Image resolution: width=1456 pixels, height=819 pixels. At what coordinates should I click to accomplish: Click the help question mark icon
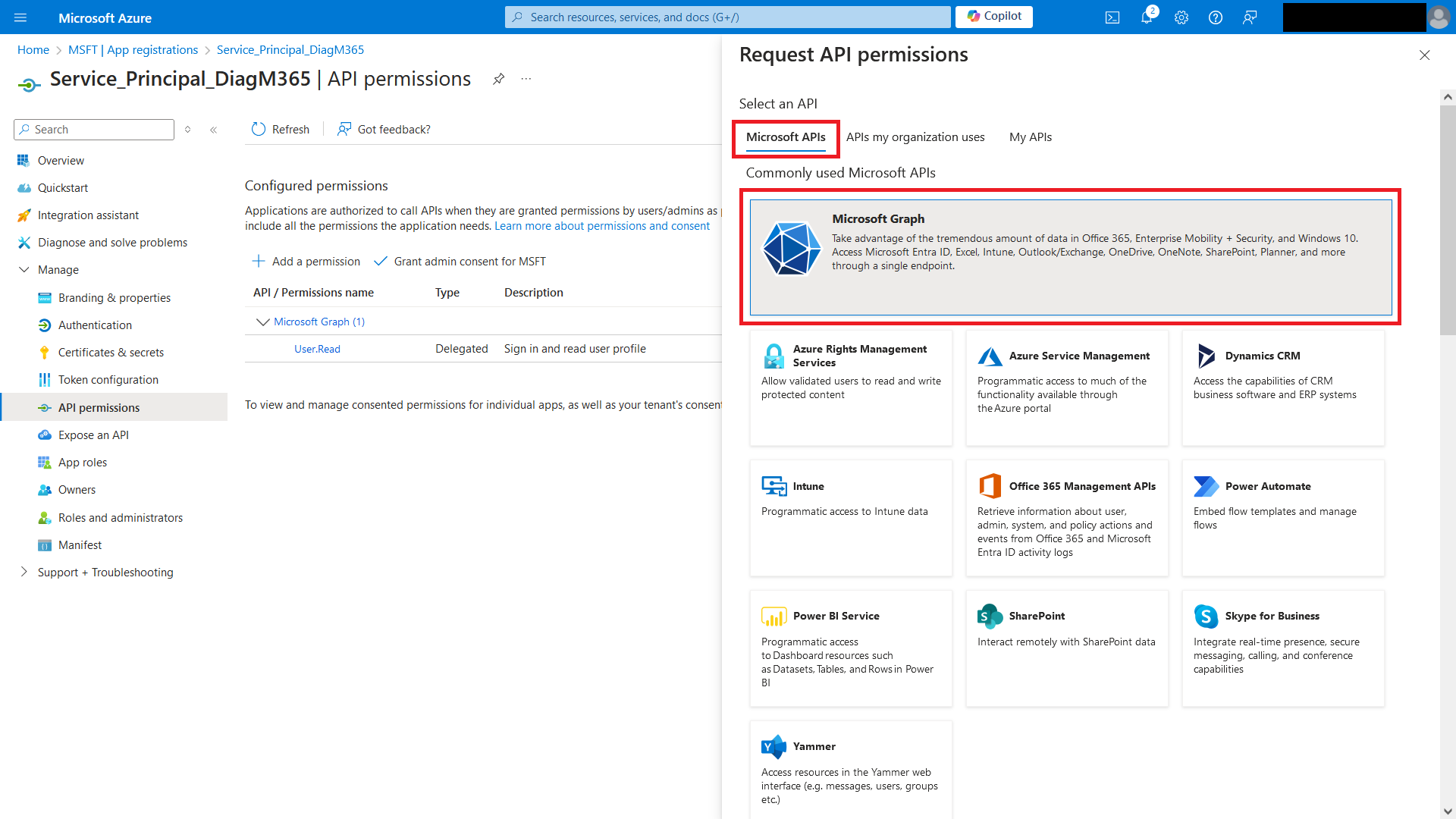tap(1215, 17)
